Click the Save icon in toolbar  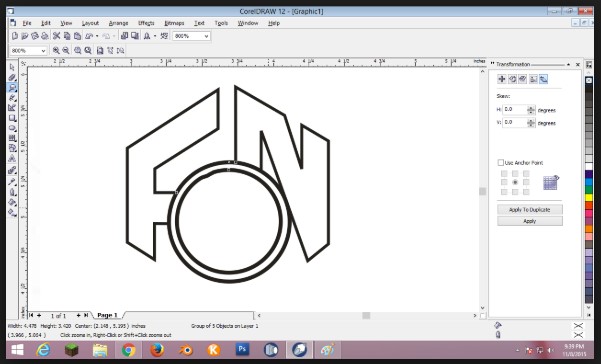pos(34,36)
